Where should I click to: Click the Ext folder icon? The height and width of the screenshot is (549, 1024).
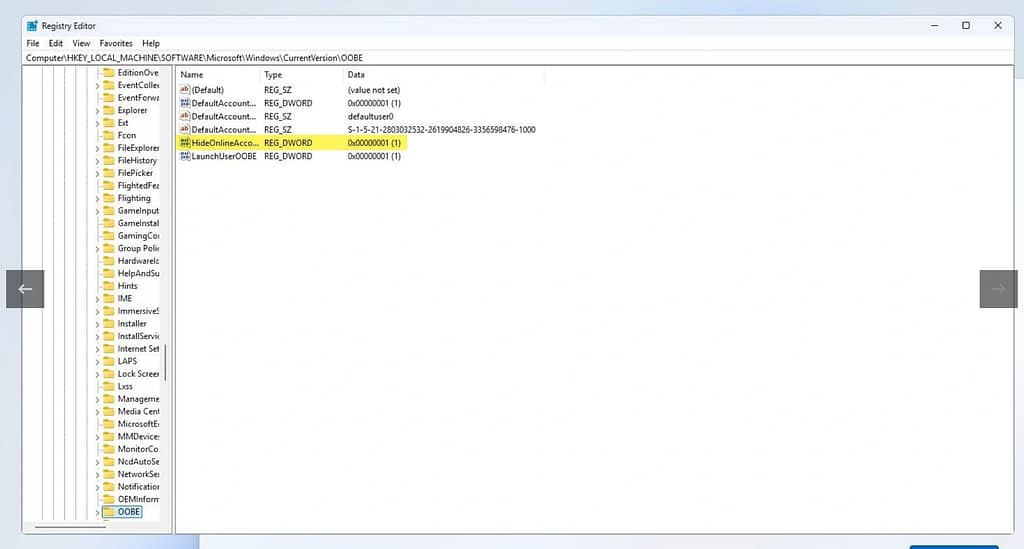pos(108,123)
